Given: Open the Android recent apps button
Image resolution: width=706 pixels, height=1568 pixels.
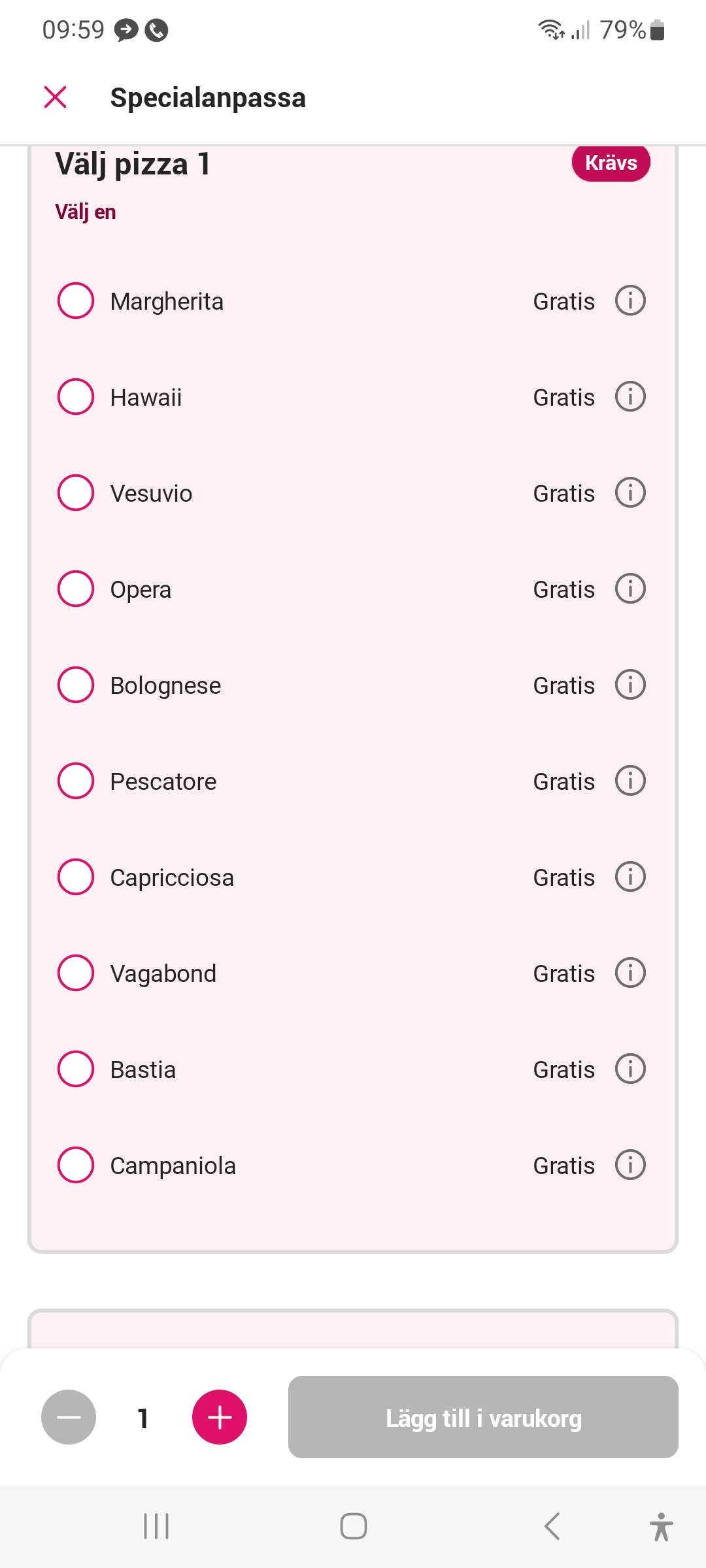Looking at the screenshot, I should (156, 1526).
